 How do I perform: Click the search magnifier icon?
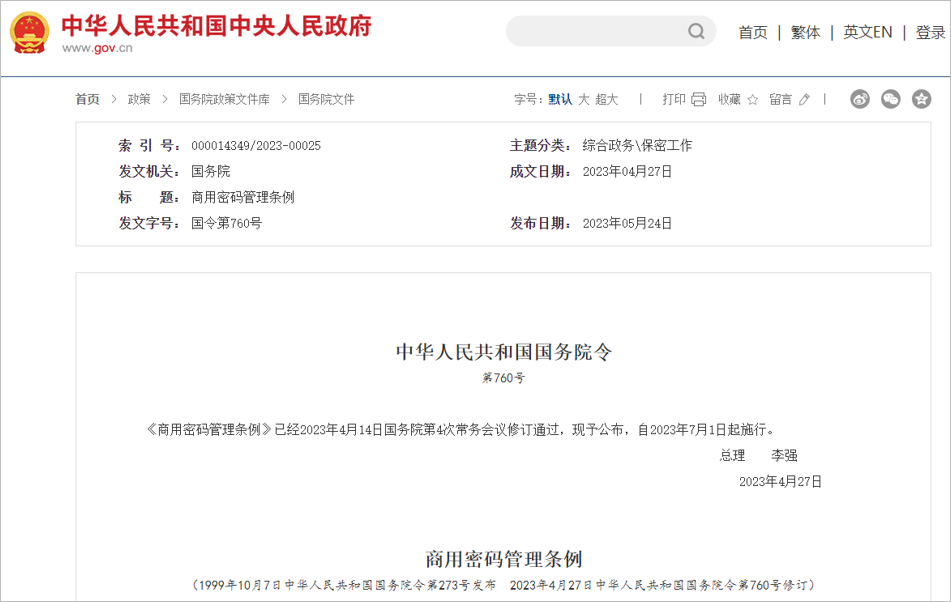(x=696, y=32)
